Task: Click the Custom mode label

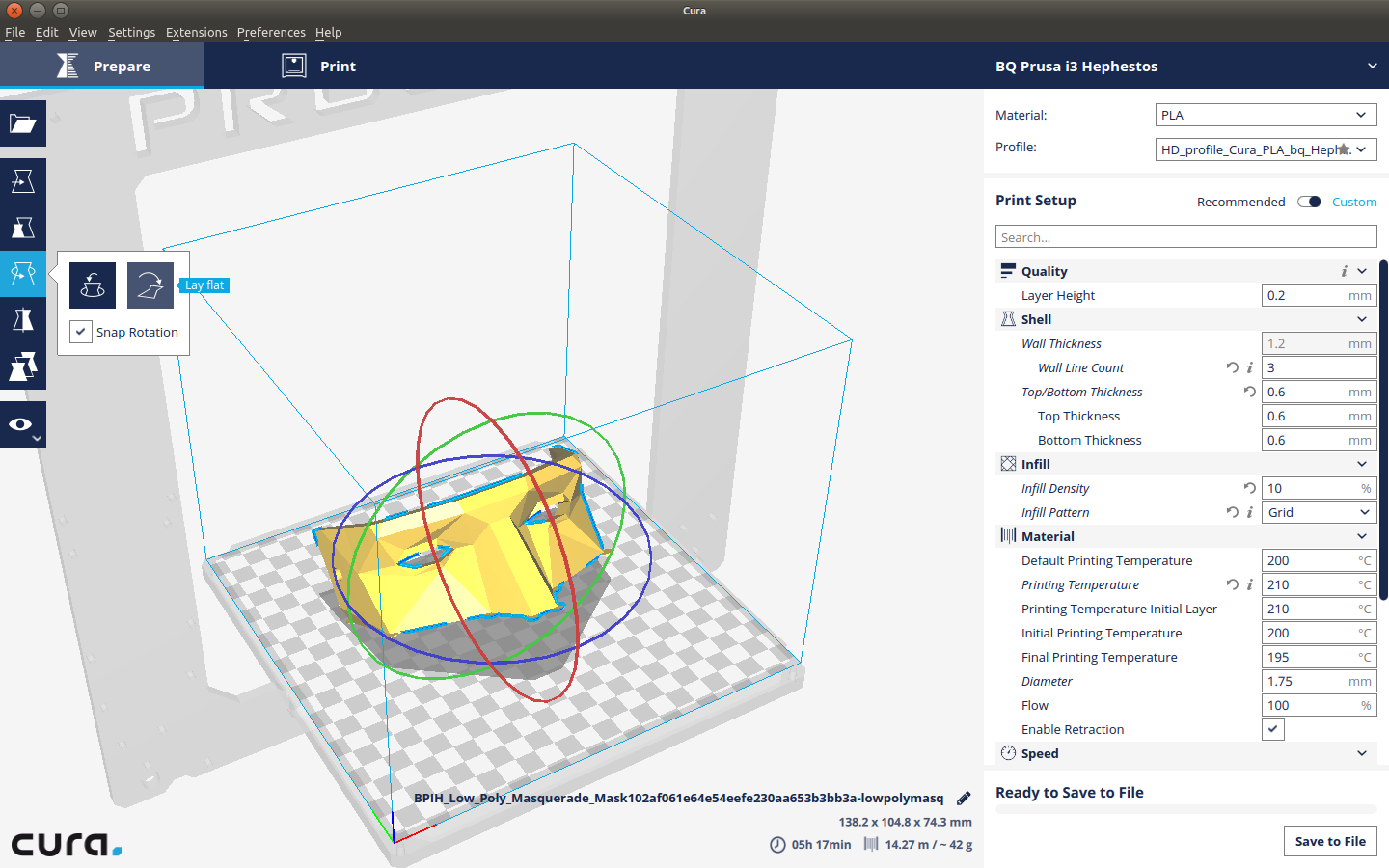Action: click(x=1354, y=202)
